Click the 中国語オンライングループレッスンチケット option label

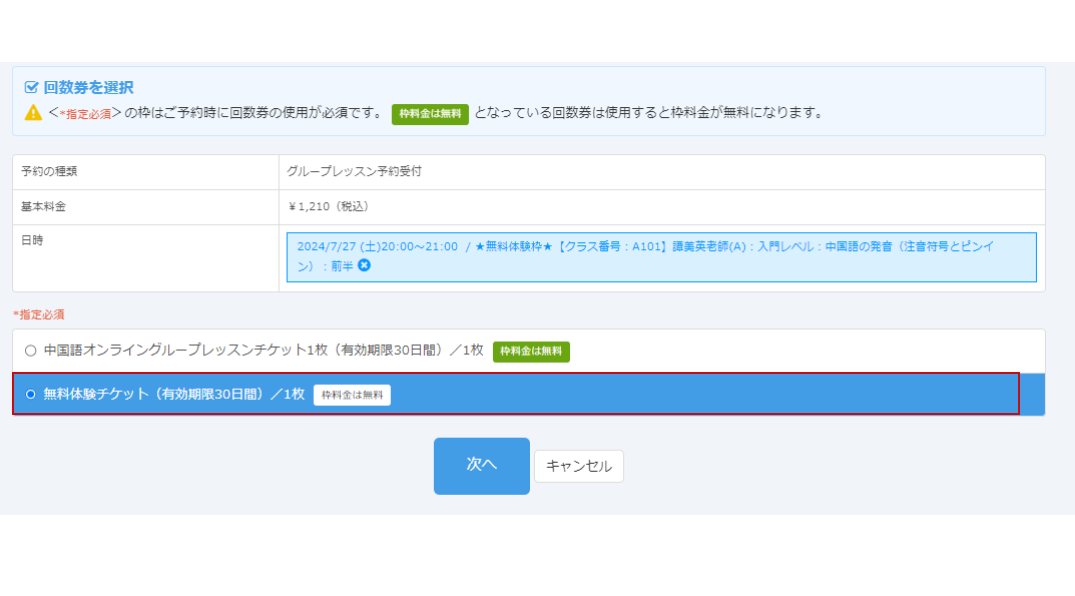pyautogui.click(x=263, y=351)
